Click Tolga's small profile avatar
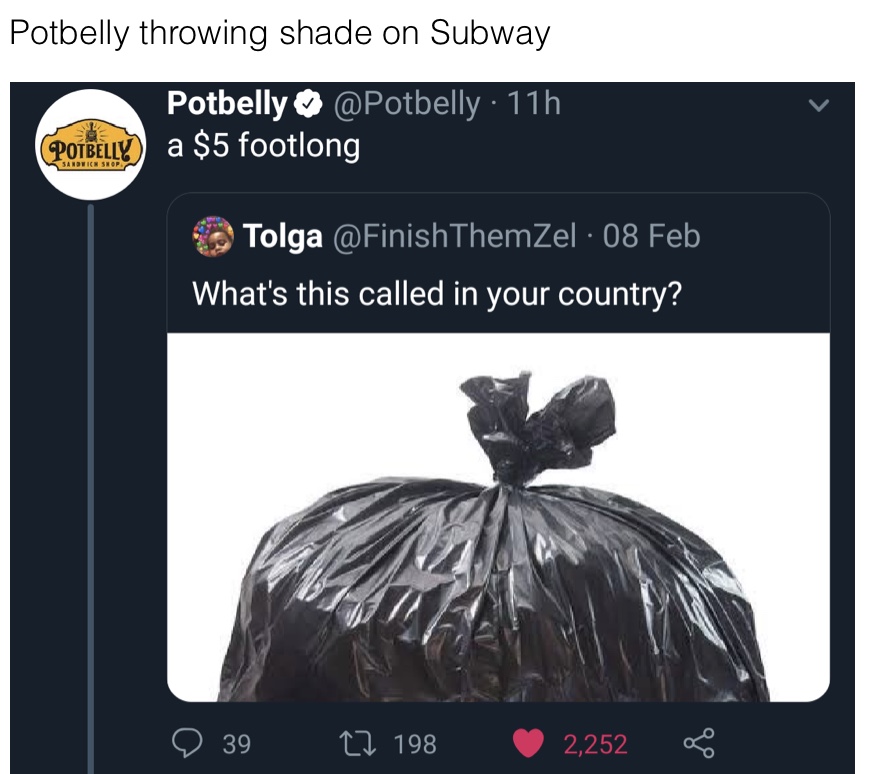 click(x=213, y=236)
